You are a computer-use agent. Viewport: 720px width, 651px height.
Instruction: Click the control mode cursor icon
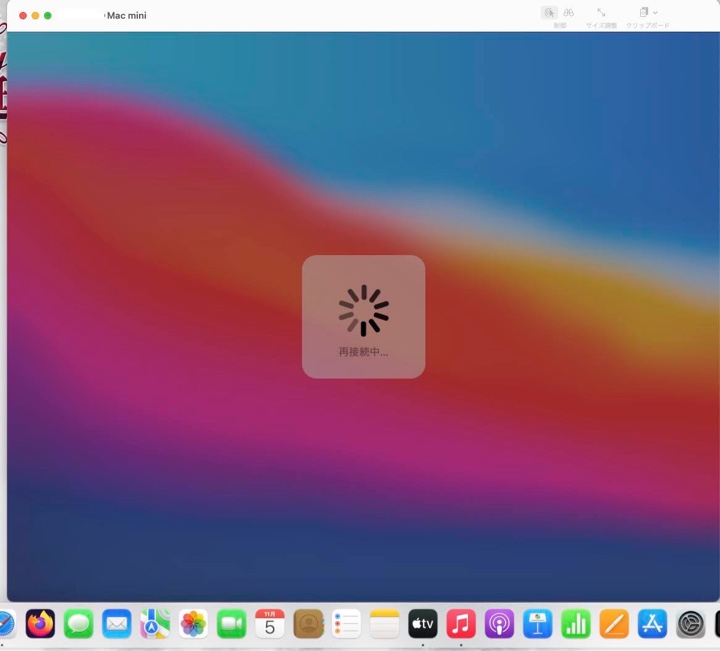tap(549, 12)
